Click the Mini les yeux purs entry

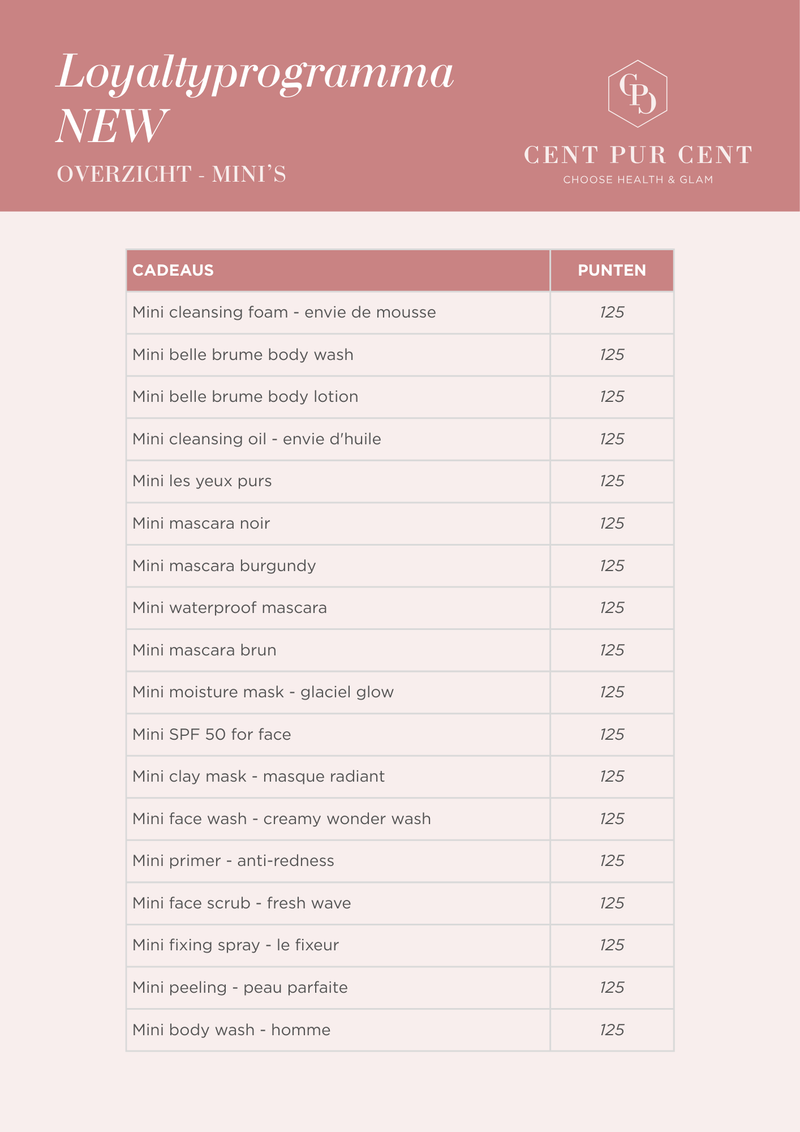pos(202,481)
